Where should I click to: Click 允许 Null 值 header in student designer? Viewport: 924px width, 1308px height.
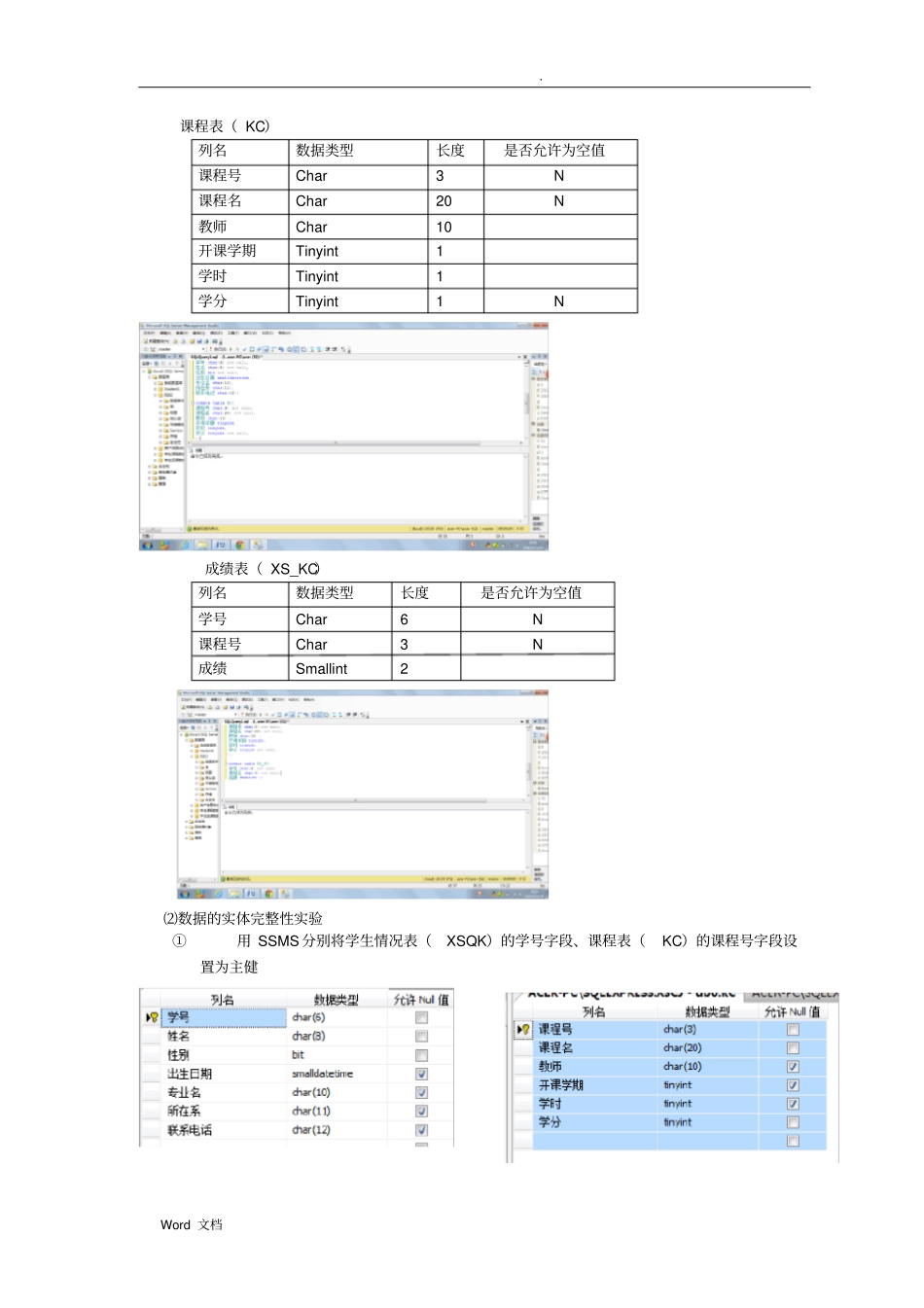pos(421,1000)
